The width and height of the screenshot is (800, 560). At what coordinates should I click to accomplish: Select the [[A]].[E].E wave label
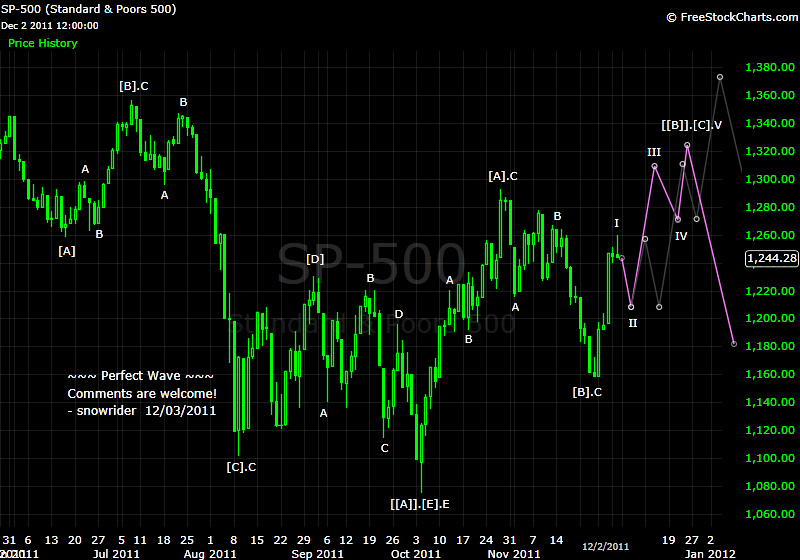click(420, 504)
